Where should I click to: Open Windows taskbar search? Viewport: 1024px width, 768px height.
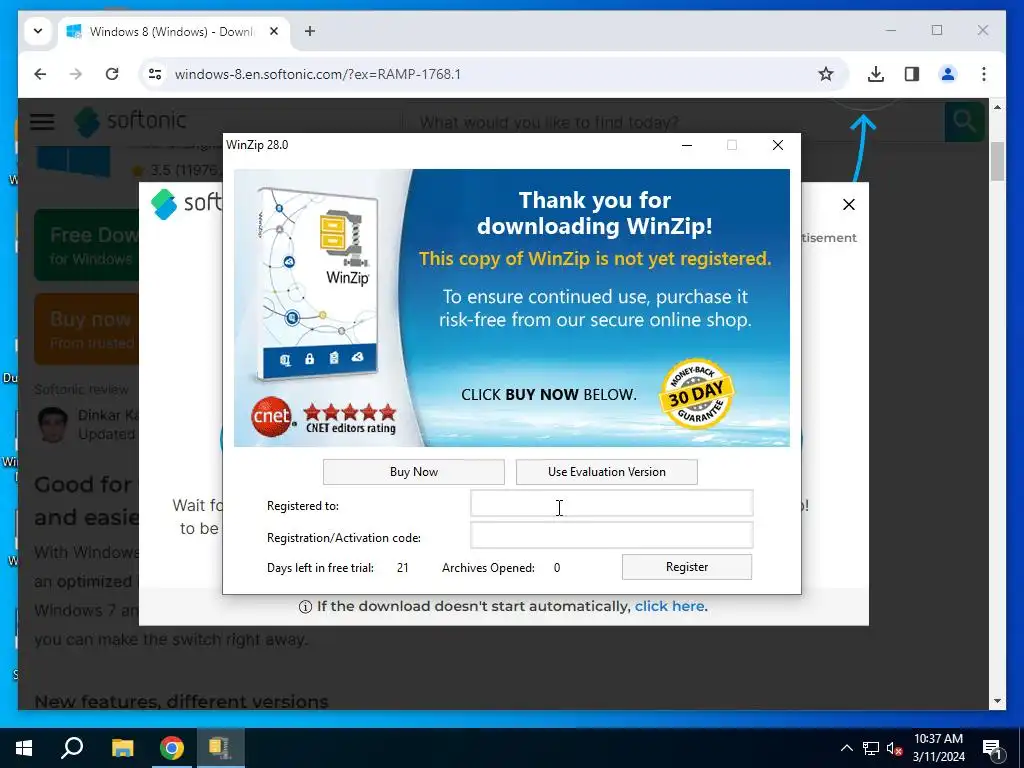point(72,748)
